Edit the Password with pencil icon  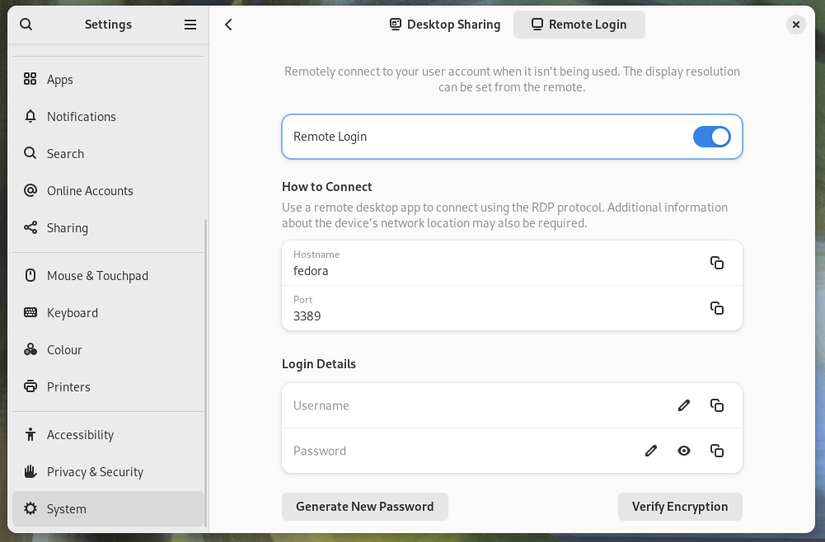(651, 450)
